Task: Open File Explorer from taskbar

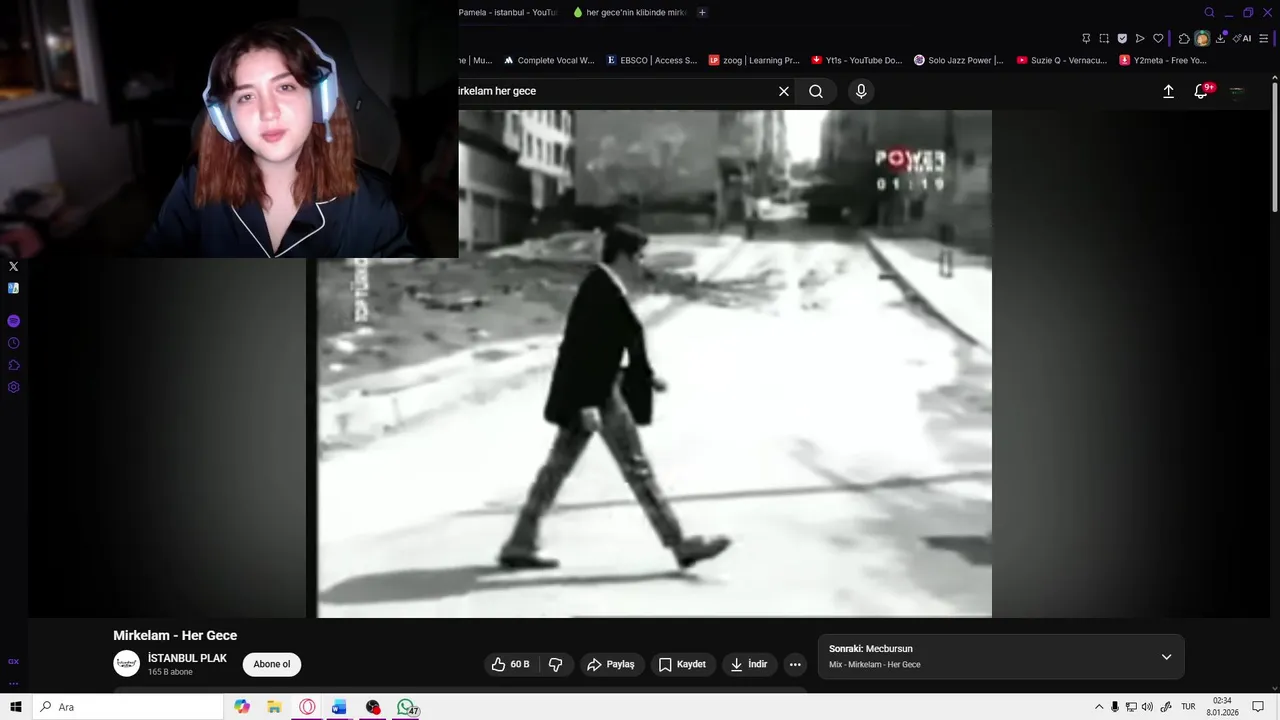Action: (x=274, y=707)
